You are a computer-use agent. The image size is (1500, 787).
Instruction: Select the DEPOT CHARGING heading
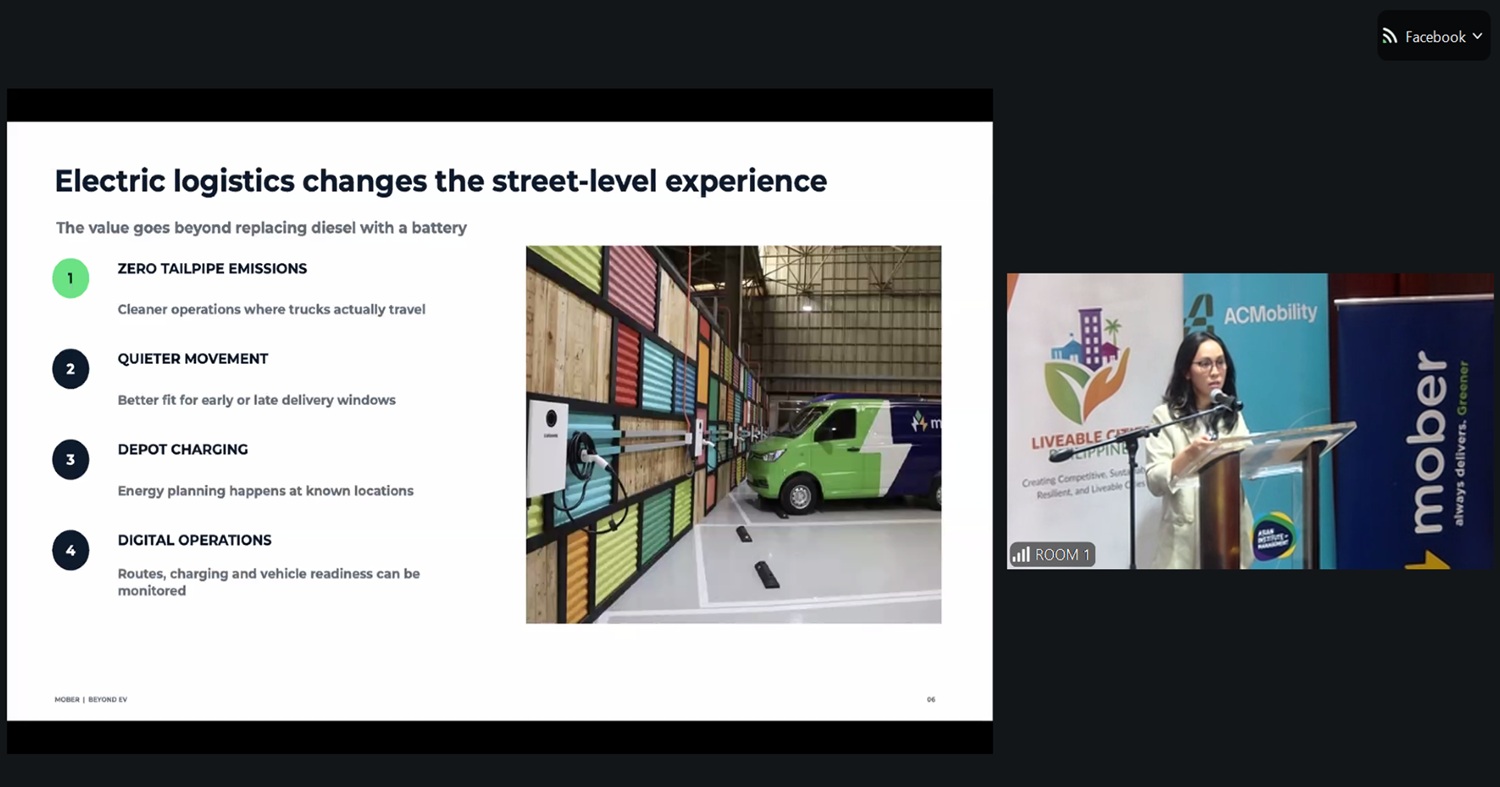pyautogui.click(x=183, y=449)
